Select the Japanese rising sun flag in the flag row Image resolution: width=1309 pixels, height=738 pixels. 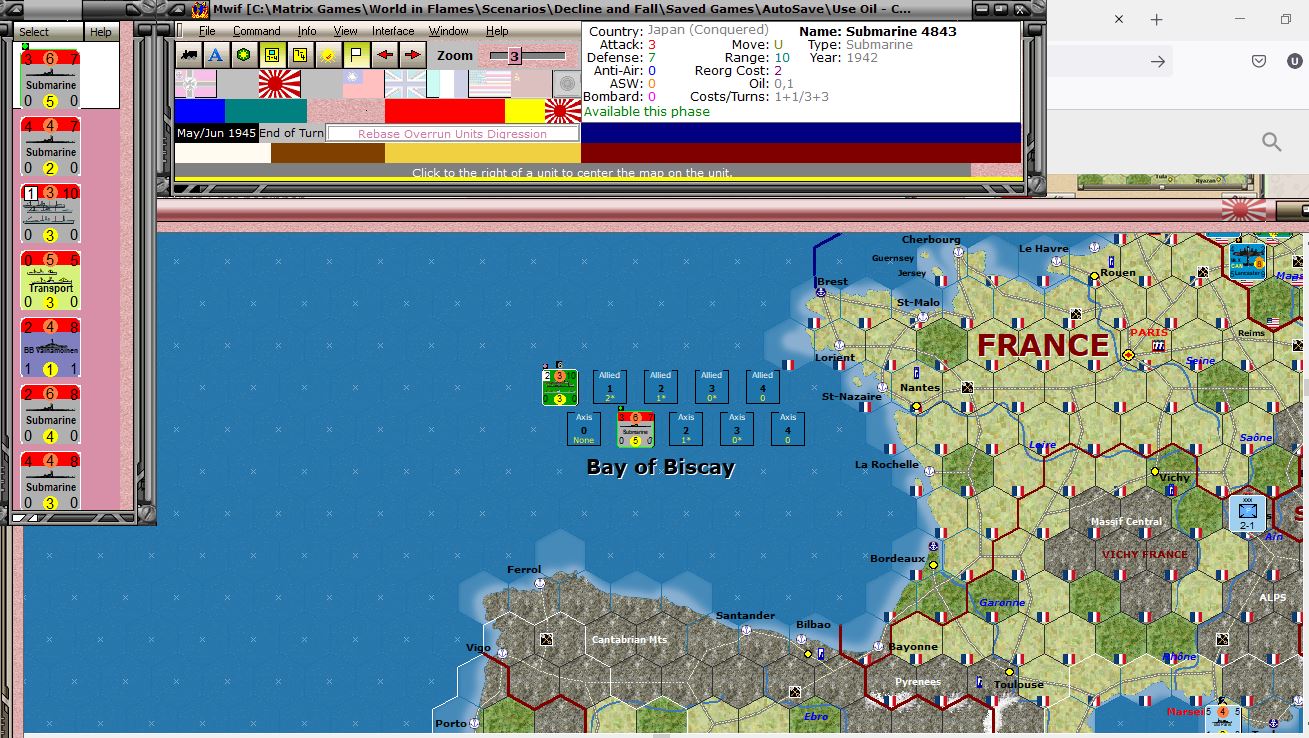tap(279, 84)
